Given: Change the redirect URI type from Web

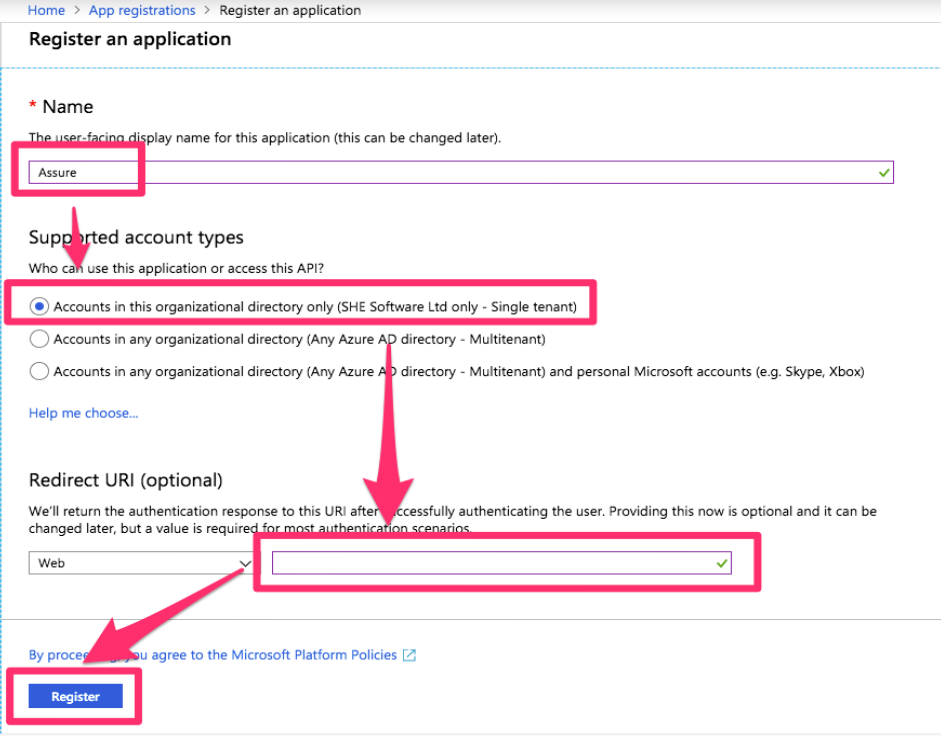Looking at the screenshot, I should tap(140, 563).
